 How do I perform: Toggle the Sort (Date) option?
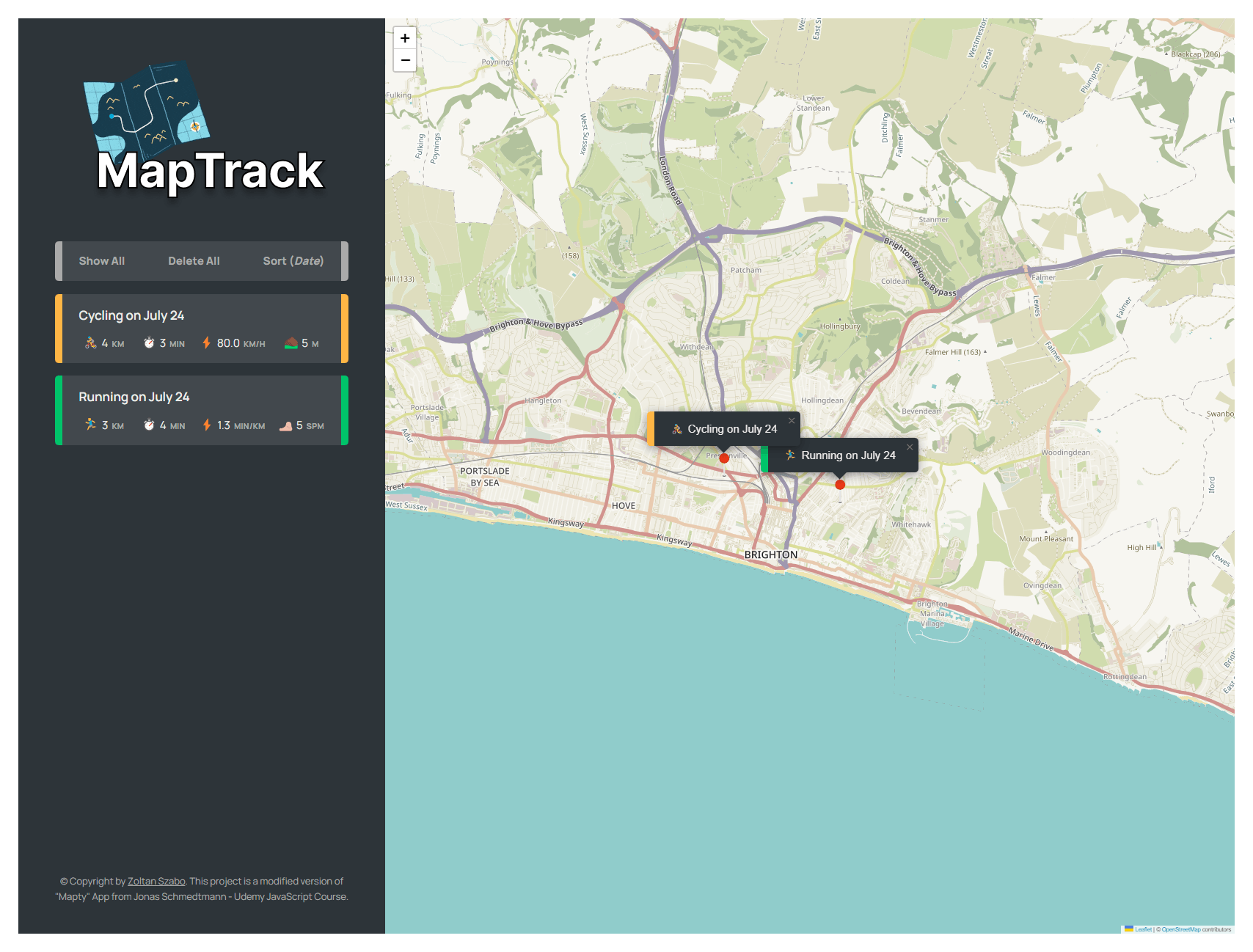[x=293, y=261]
